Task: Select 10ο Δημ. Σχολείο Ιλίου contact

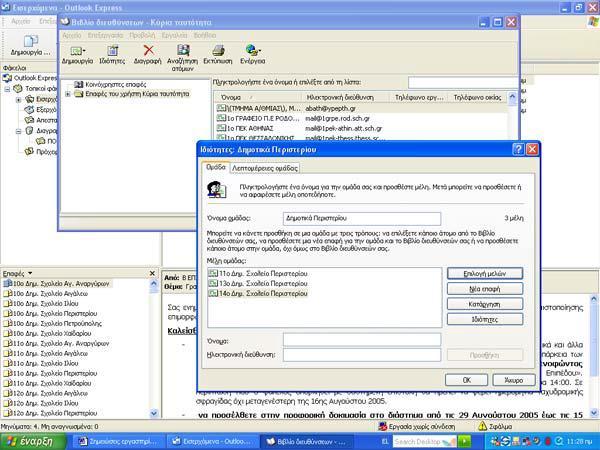Action: [x=41, y=303]
